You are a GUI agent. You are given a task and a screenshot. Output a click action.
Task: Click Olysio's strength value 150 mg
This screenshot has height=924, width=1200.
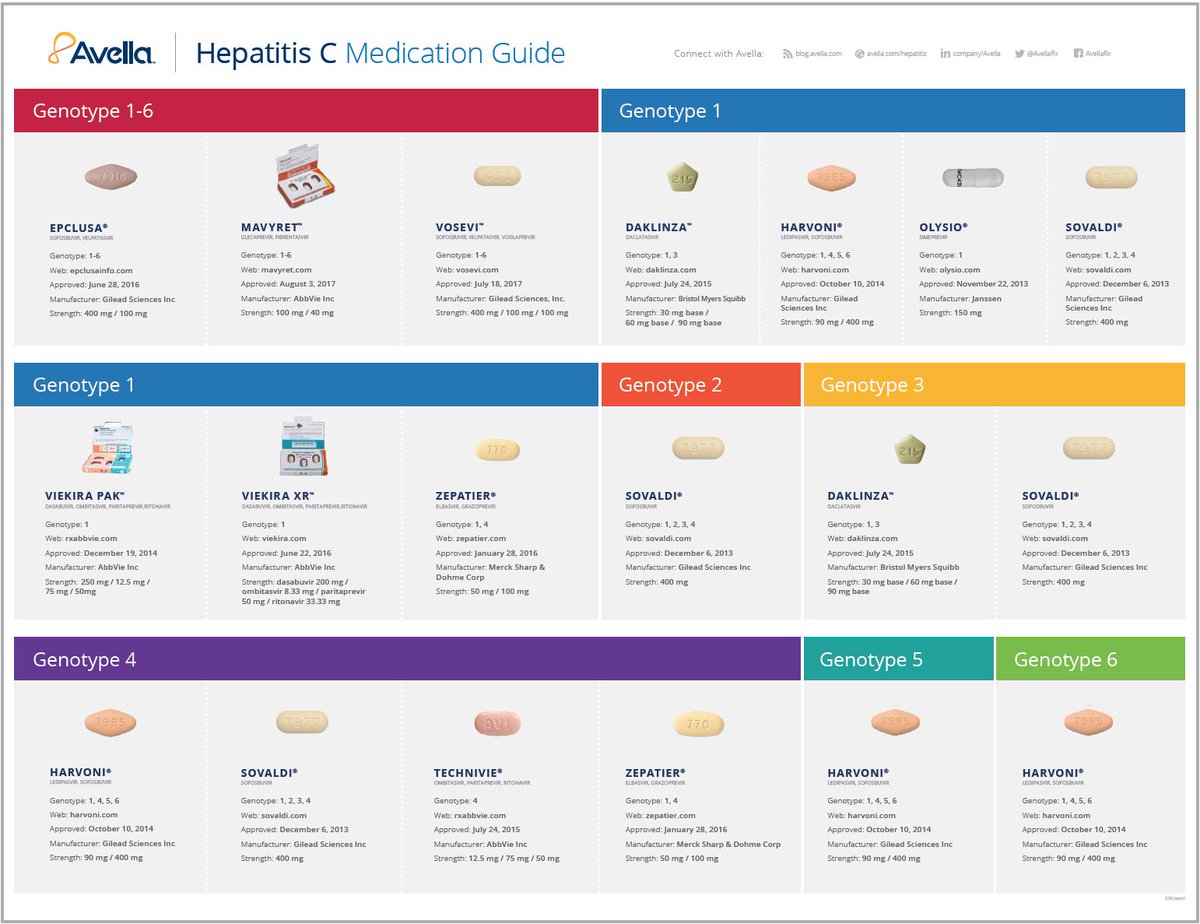click(966, 313)
